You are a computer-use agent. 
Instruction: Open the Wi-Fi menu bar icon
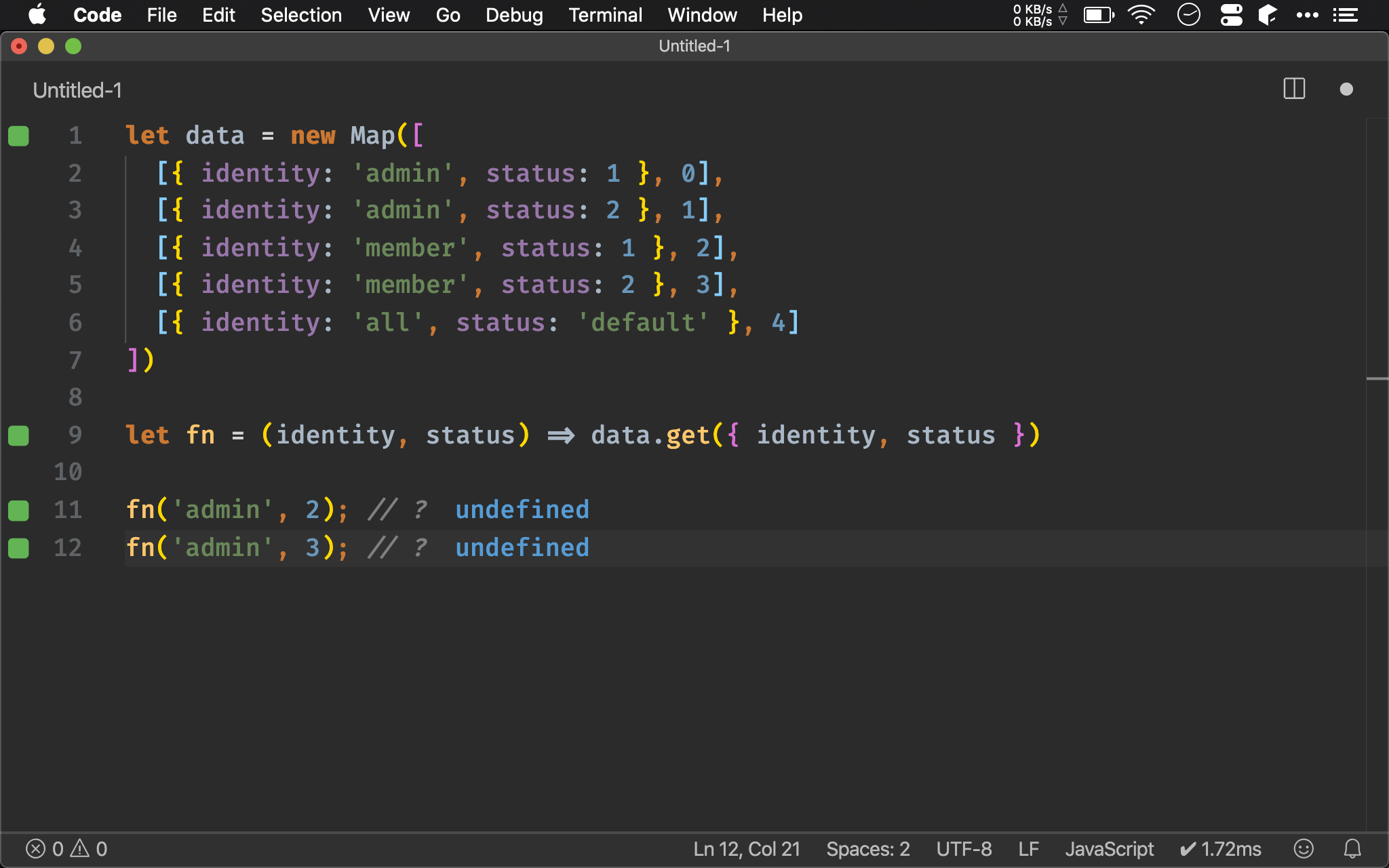coord(1141,15)
